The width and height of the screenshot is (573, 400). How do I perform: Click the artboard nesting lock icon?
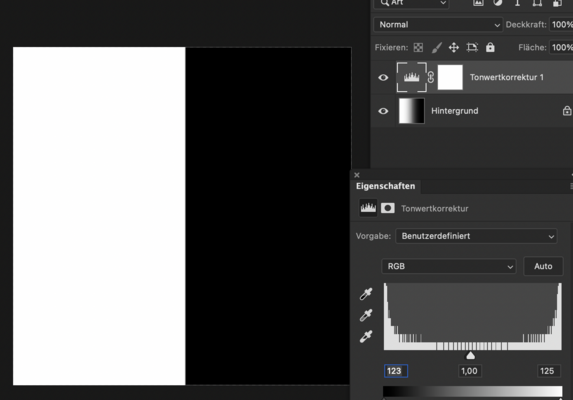point(472,47)
